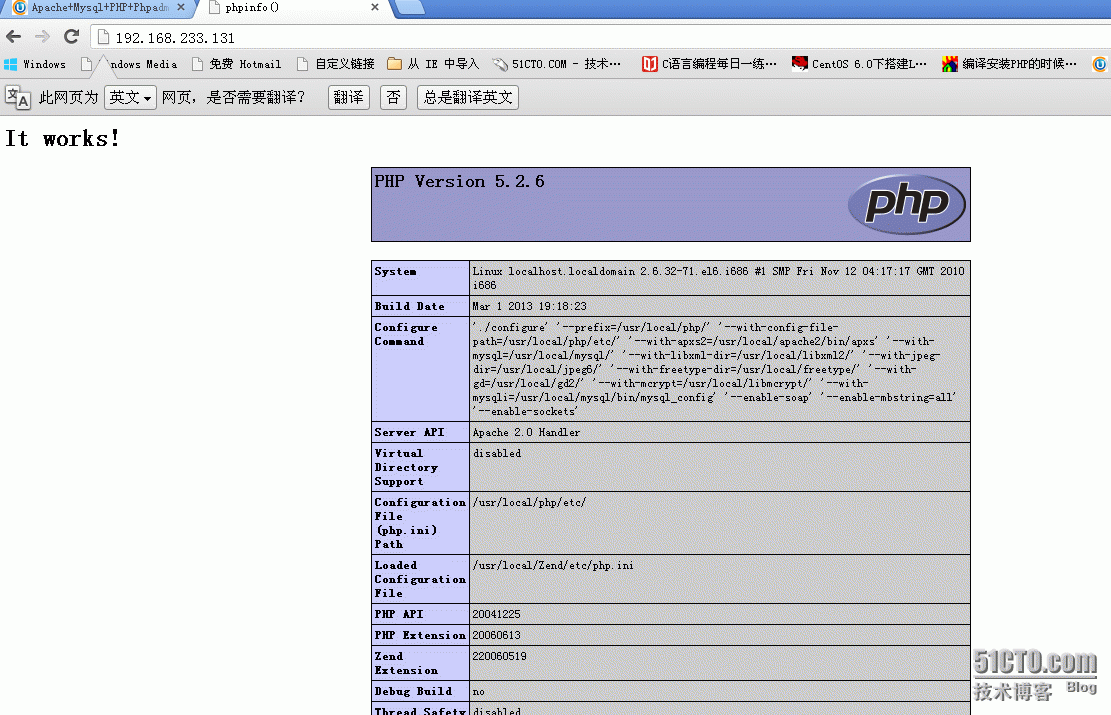Click the '/usr/local/php/etc/' path value
This screenshot has height=715, width=1111.
coord(529,502)
